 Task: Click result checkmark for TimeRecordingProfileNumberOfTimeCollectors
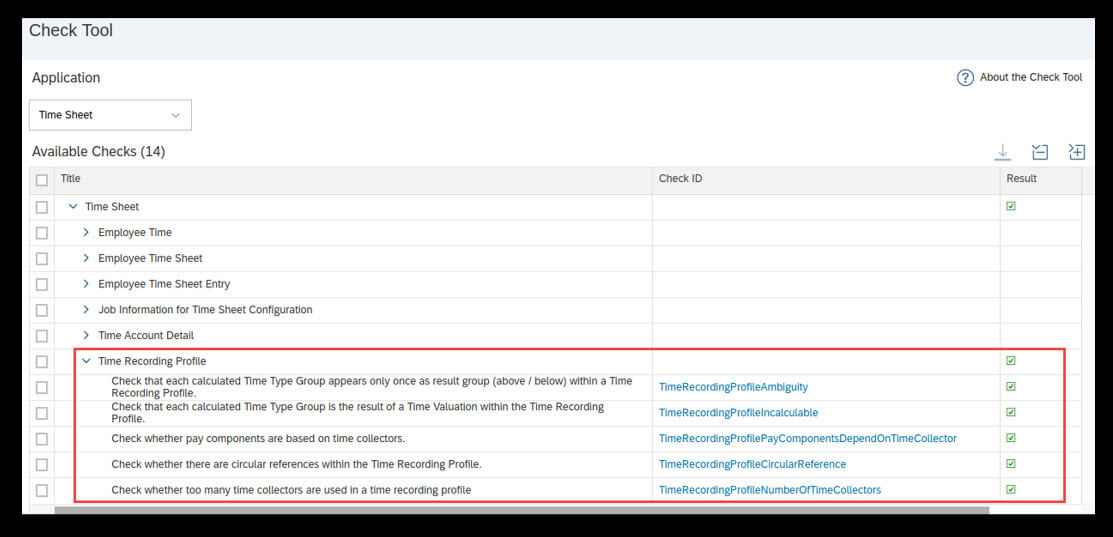point(1011,489)
